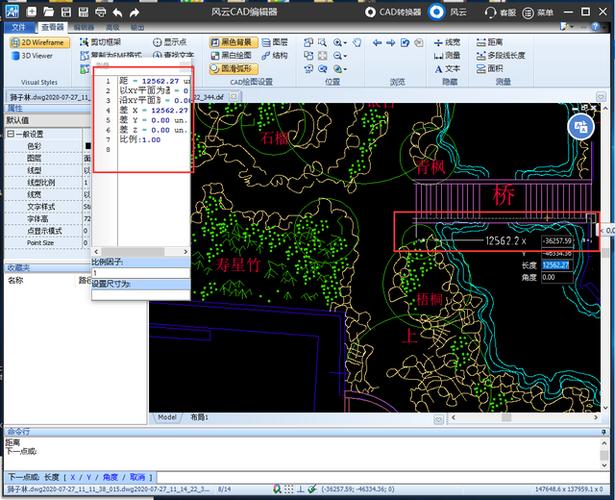Toggle the 黑白绘图 black-white drawing option
The width and height of the screenshot is (615, 500).
coord(234,56)
